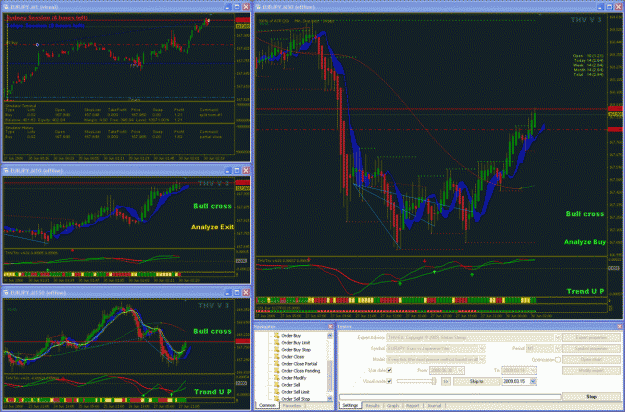The height and width of the screenshot is (412, 625).
Task: Click the EURJPY,M10 offline chart title icon
Action: [x=6, y=170]
